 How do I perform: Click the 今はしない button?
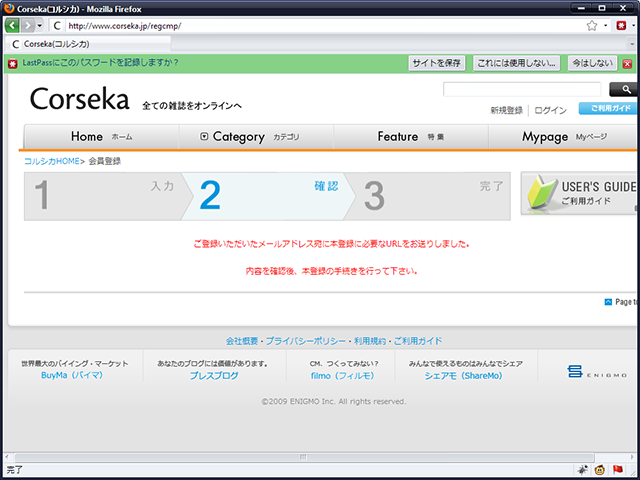tap(592, 63)
